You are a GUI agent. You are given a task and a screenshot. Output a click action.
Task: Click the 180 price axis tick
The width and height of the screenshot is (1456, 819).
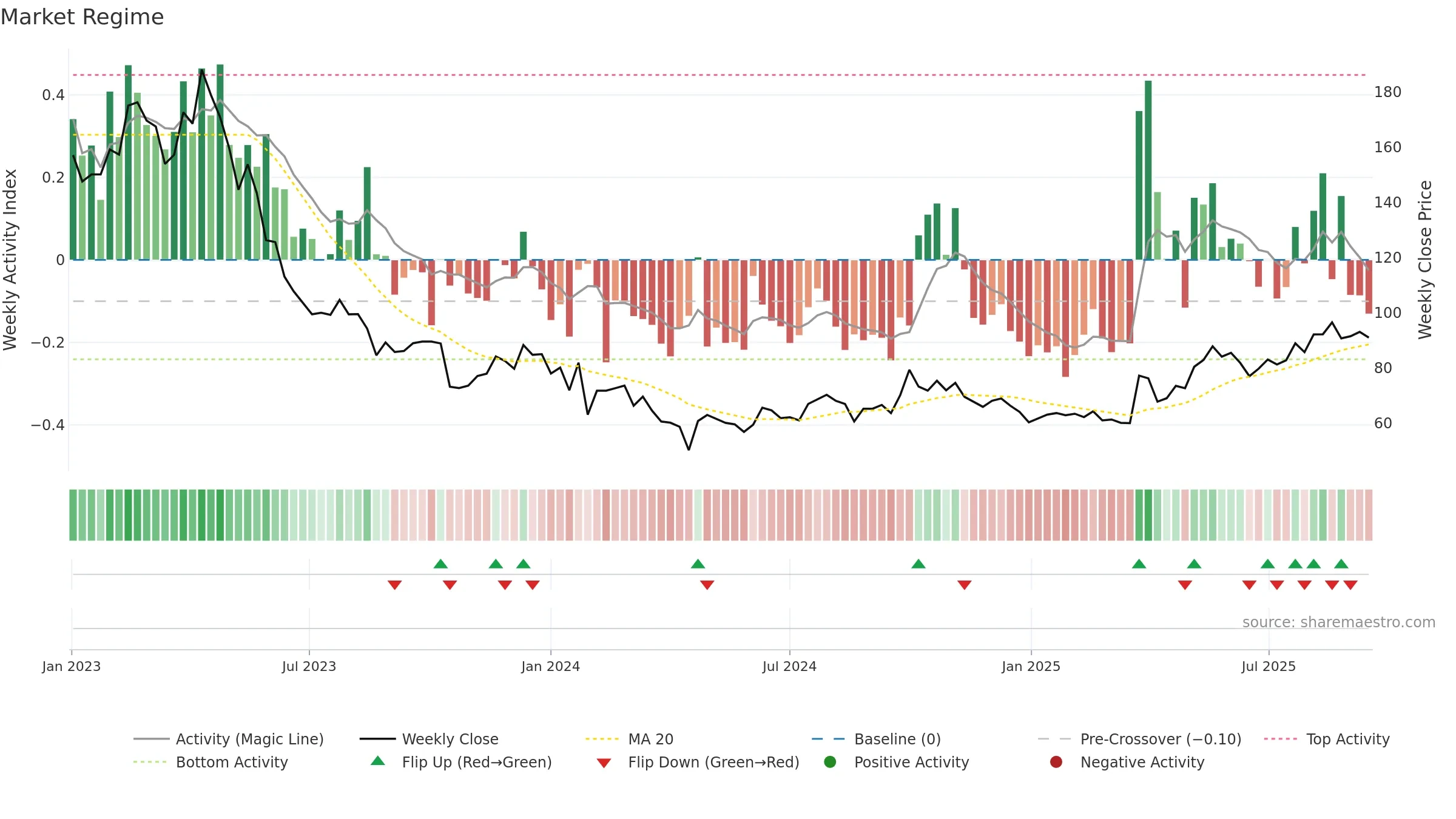[x=1387, y=92]
